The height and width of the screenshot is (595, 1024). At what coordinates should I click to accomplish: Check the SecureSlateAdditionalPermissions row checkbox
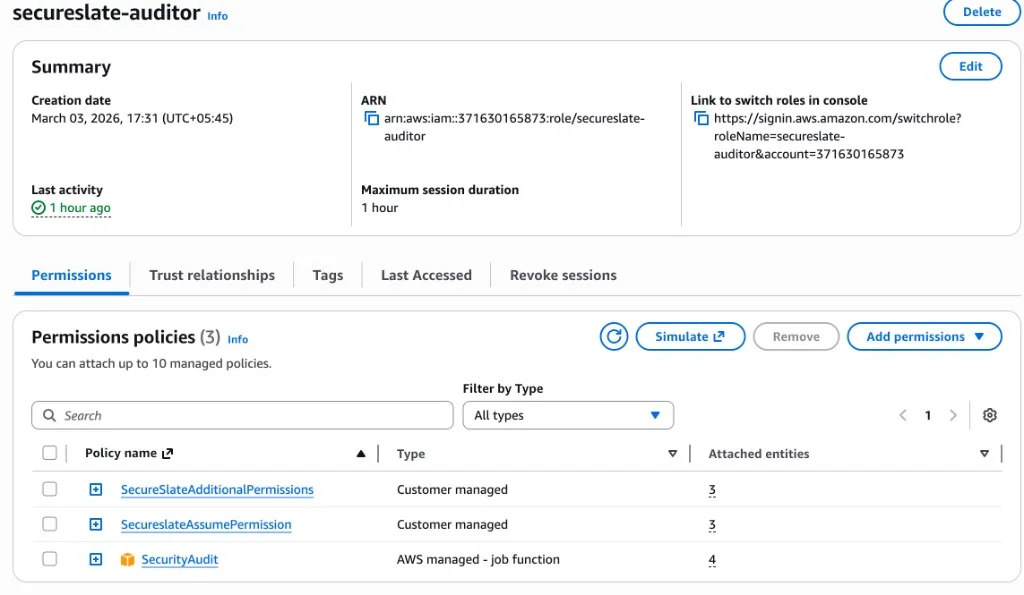pos(50,489)
